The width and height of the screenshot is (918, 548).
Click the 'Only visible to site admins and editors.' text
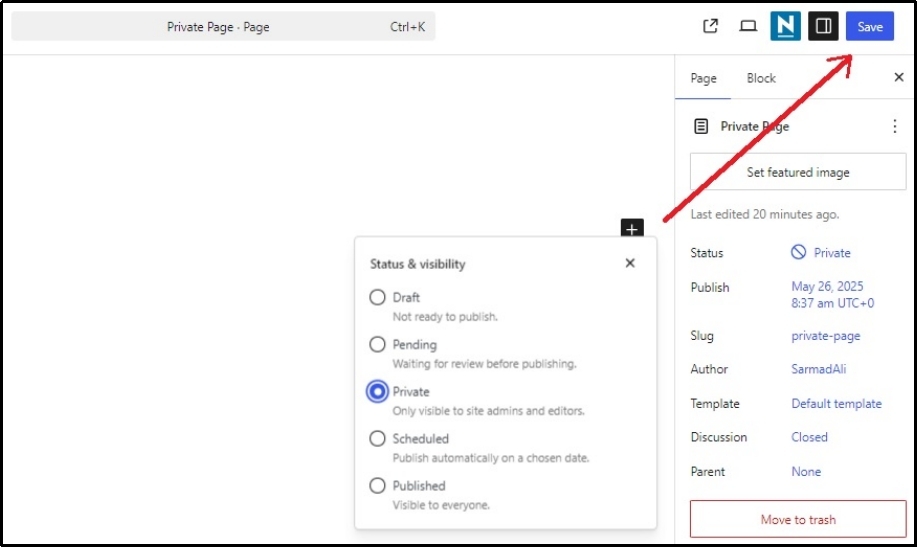click(488, 410)
